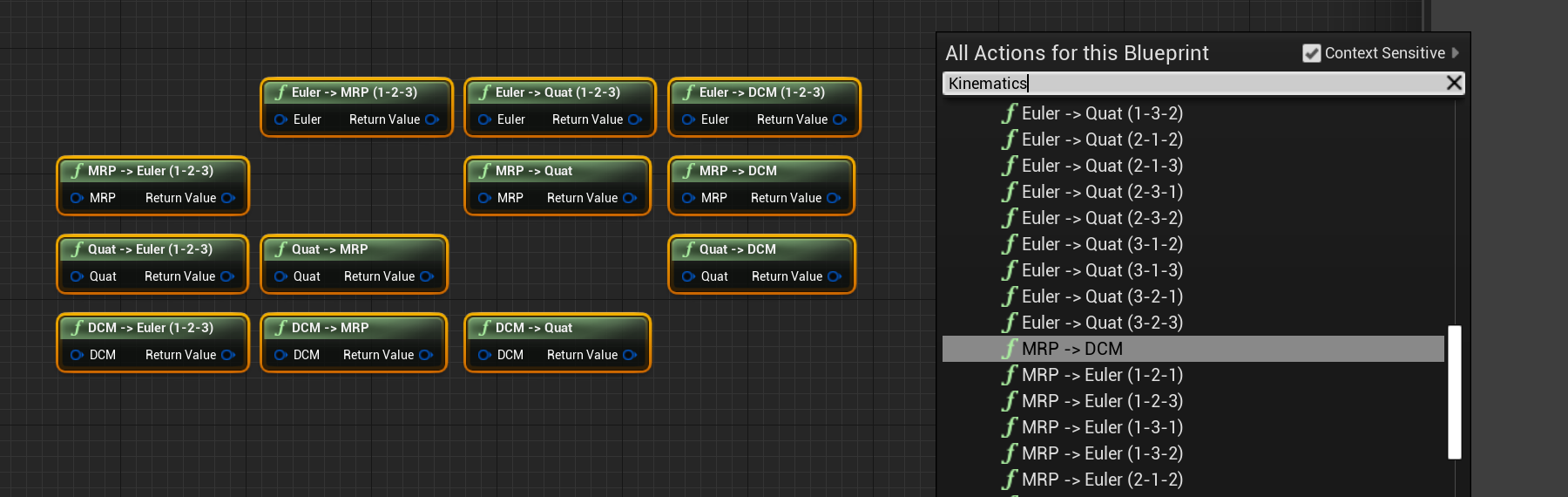Click the Kinematics search input field
Viewport: 1568px width, 497px height.
click(x=1193, y=83)
